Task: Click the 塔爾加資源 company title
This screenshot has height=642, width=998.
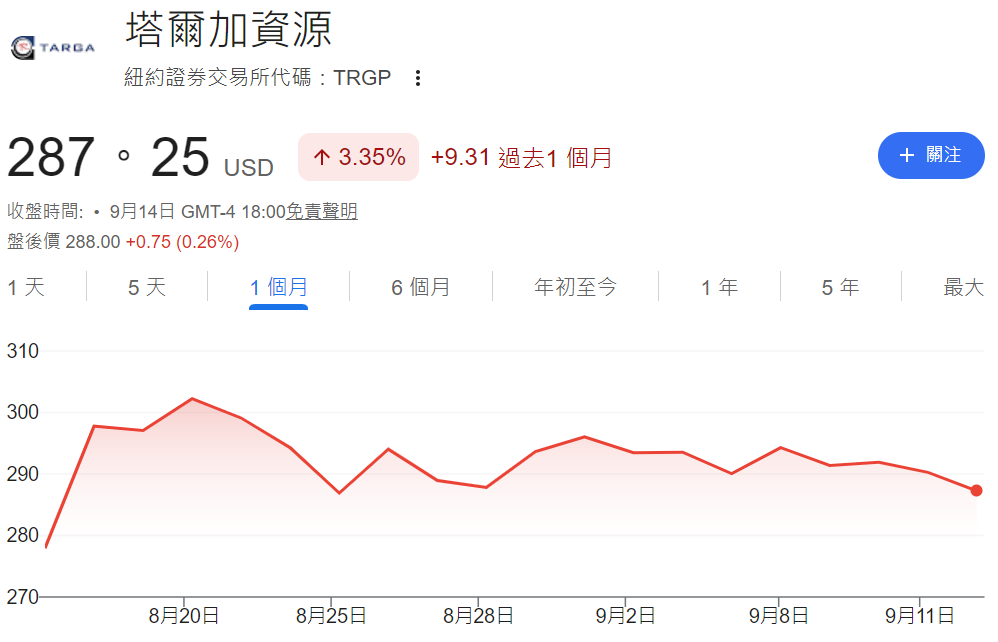Action: pos(229,29)
